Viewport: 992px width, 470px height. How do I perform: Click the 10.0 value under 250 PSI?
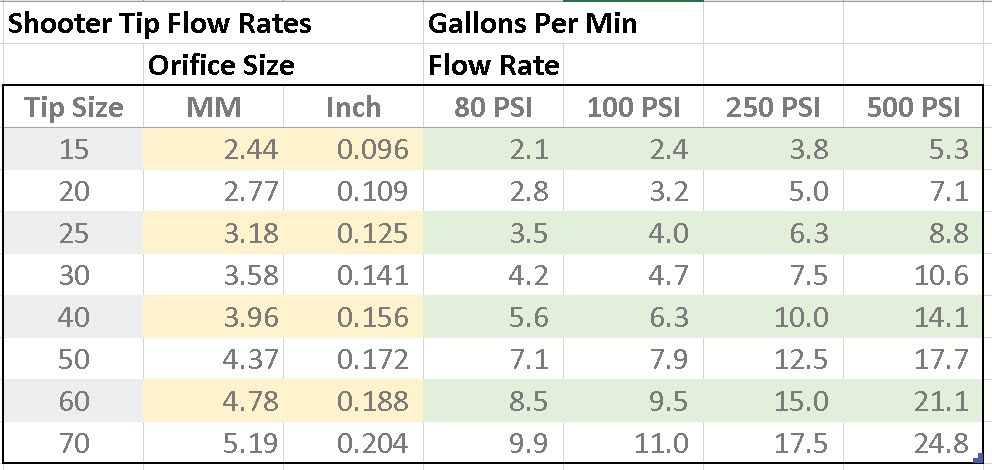[x=773, y=317]
